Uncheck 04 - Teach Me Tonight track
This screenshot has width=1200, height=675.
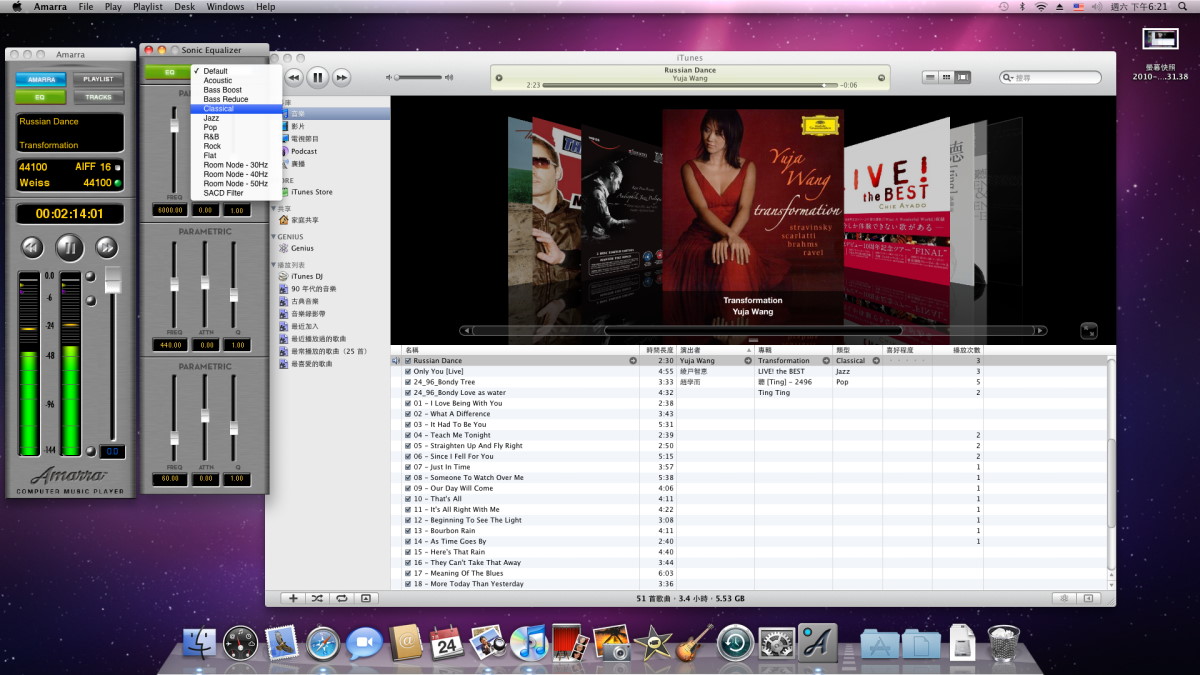[x=408, y=435]
